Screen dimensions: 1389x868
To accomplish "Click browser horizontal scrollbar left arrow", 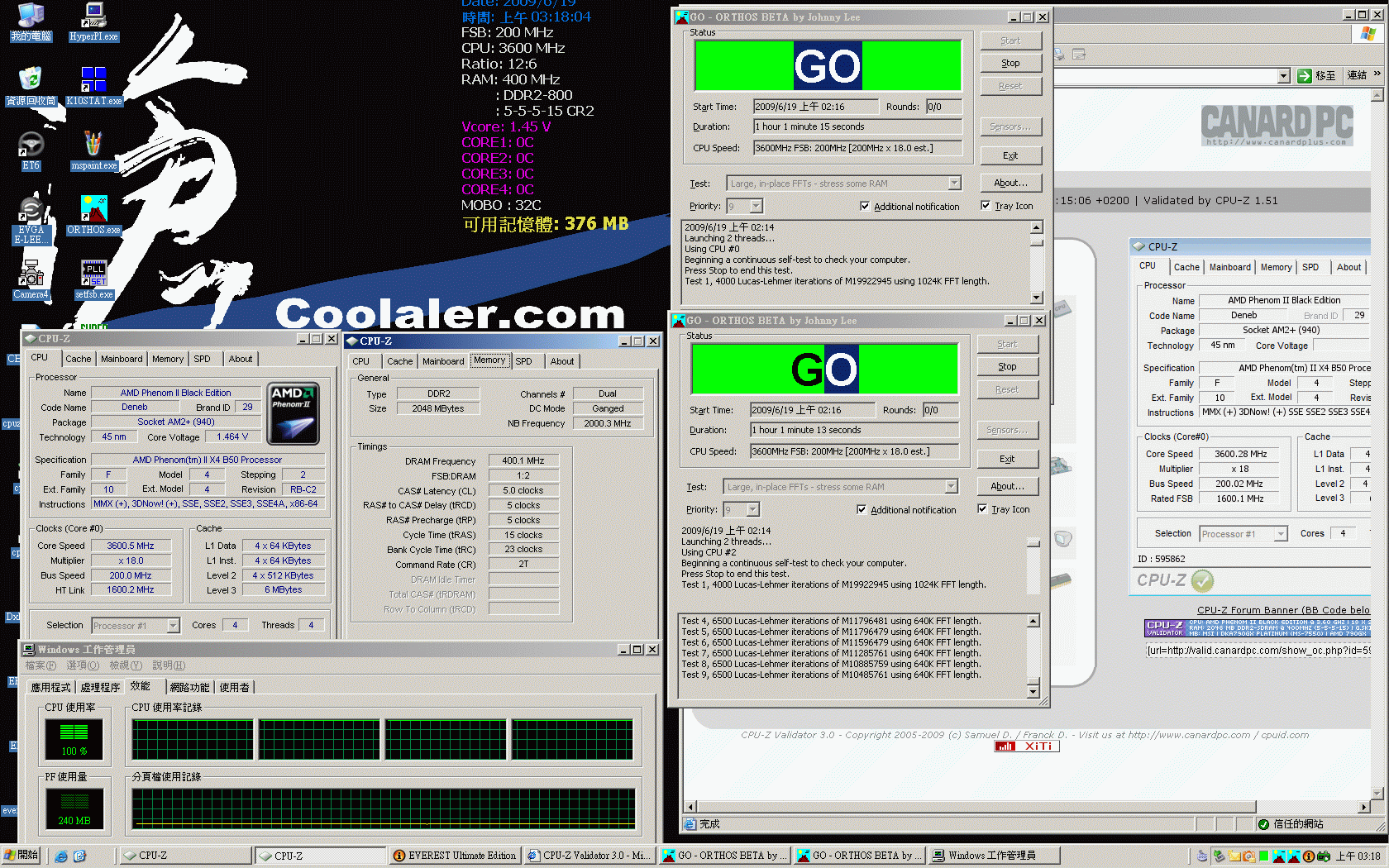I will point(691,807).
